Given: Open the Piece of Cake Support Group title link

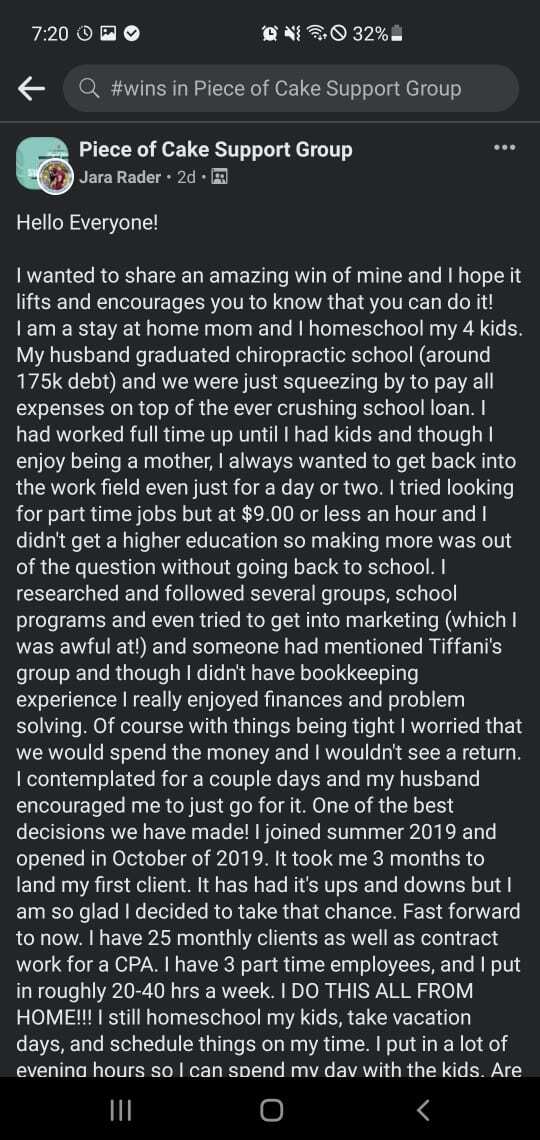Looking at the screenshot, I should point(215,150).
